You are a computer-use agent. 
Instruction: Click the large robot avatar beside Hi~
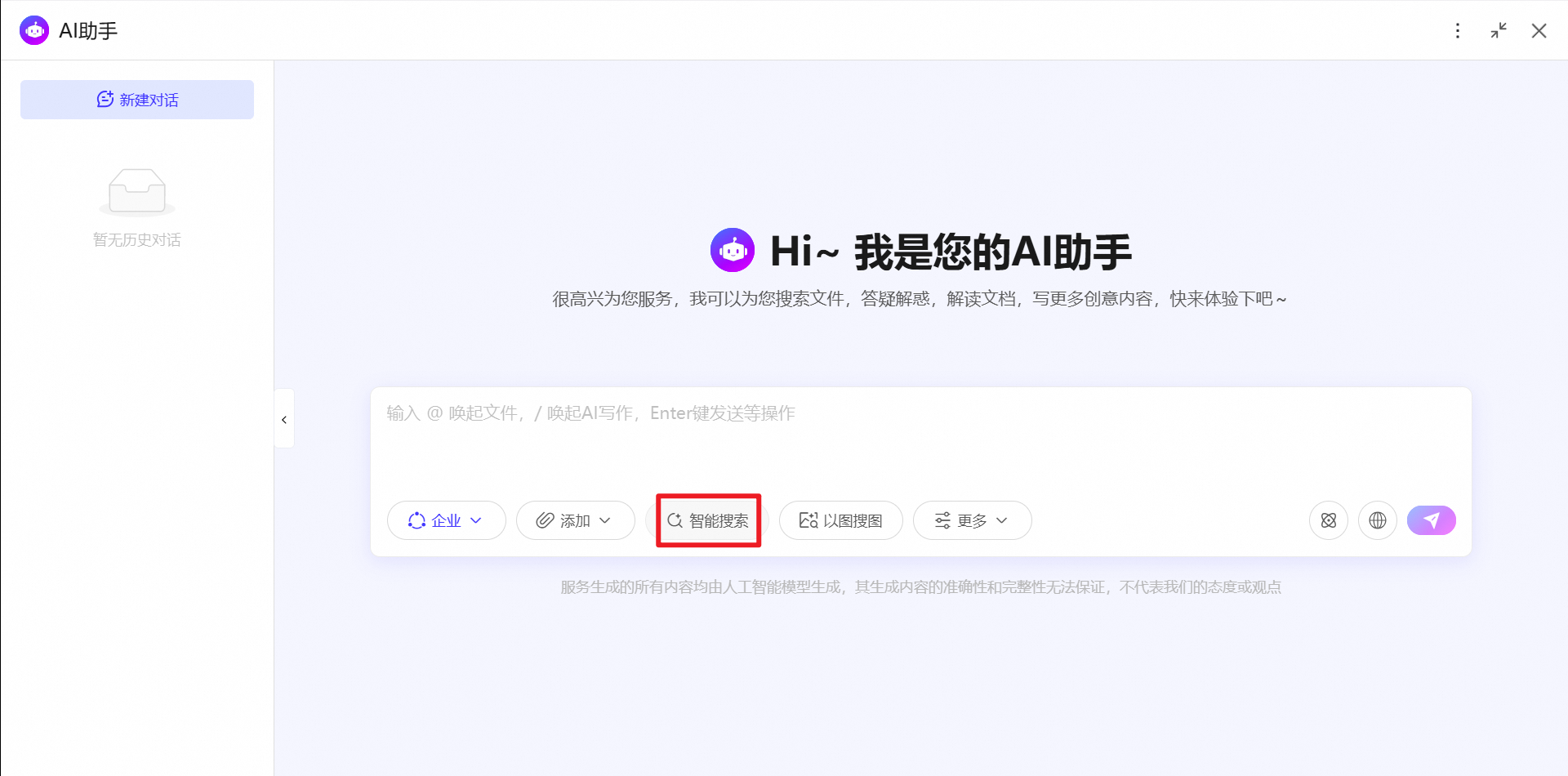click(x=733, y=250)
